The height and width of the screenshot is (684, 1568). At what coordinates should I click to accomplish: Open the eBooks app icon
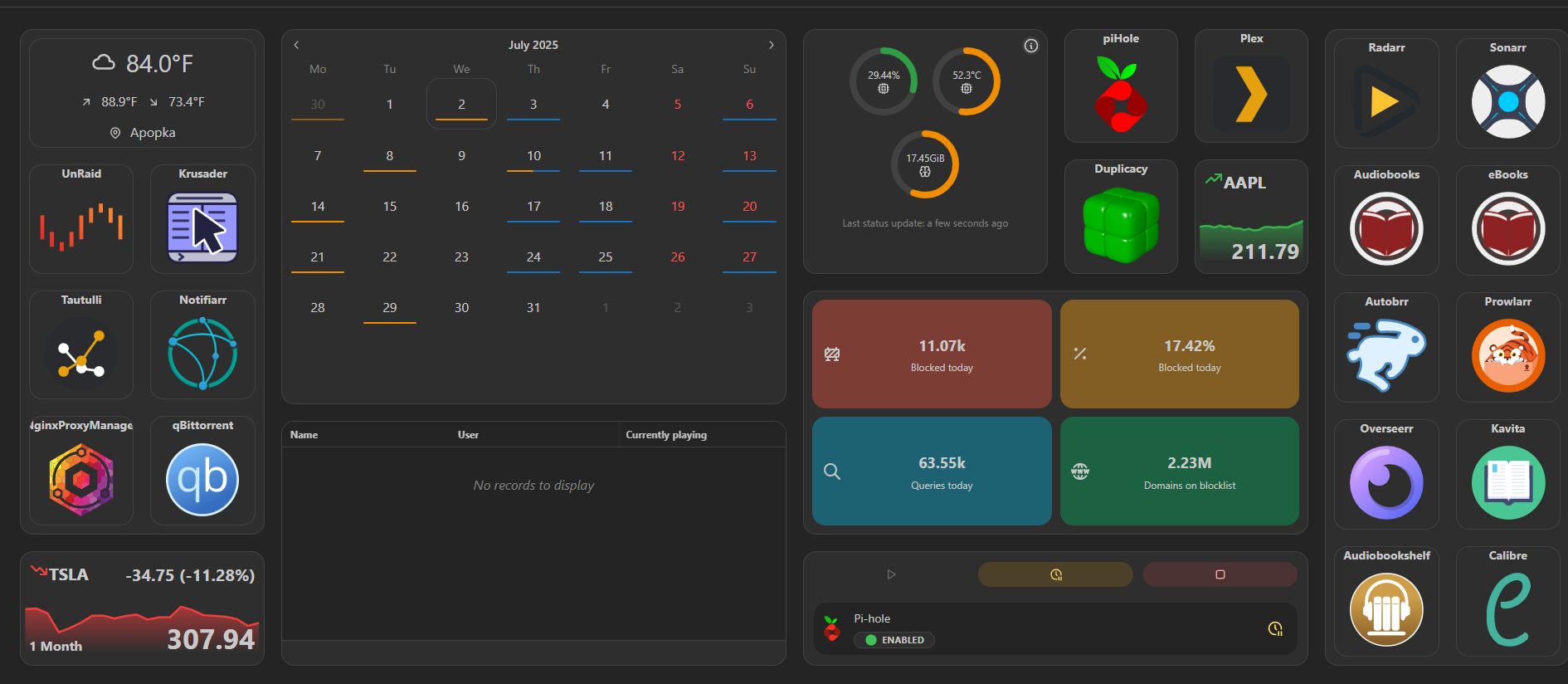pos(1508,229)
